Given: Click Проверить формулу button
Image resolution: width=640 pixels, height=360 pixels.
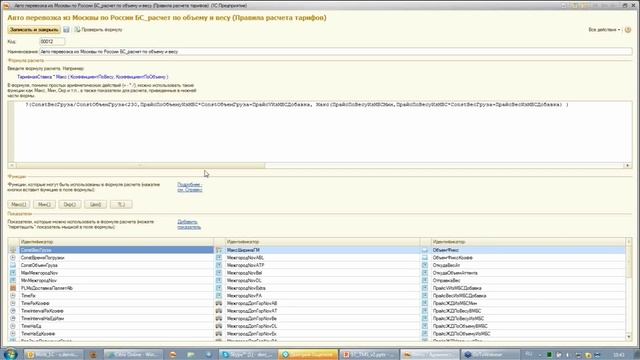Looking at the screenshot, I should [98, 30].
